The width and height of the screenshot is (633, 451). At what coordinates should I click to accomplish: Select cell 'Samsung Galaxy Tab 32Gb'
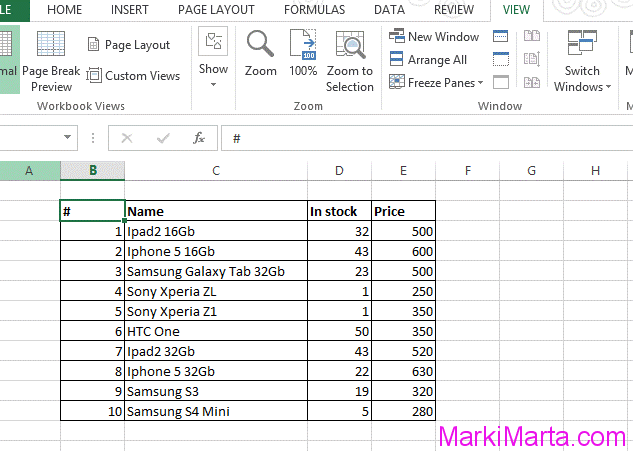click(x=216, y=271)
